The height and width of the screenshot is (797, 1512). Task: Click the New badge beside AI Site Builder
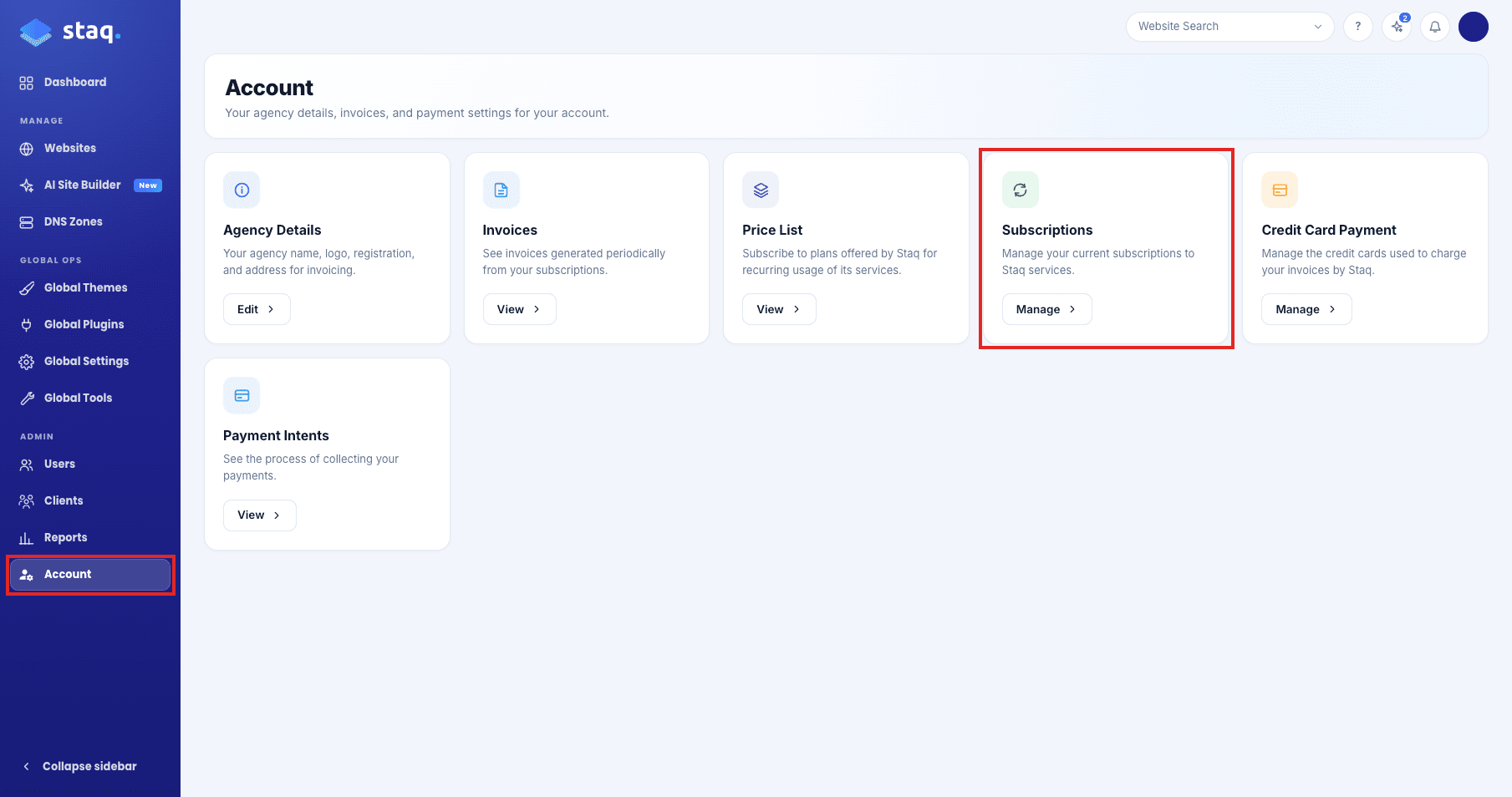pos(148,185)
